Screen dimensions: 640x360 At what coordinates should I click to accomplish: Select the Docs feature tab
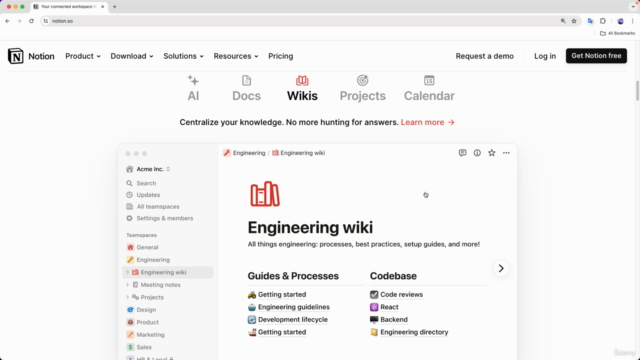click(x=246, y=88)
